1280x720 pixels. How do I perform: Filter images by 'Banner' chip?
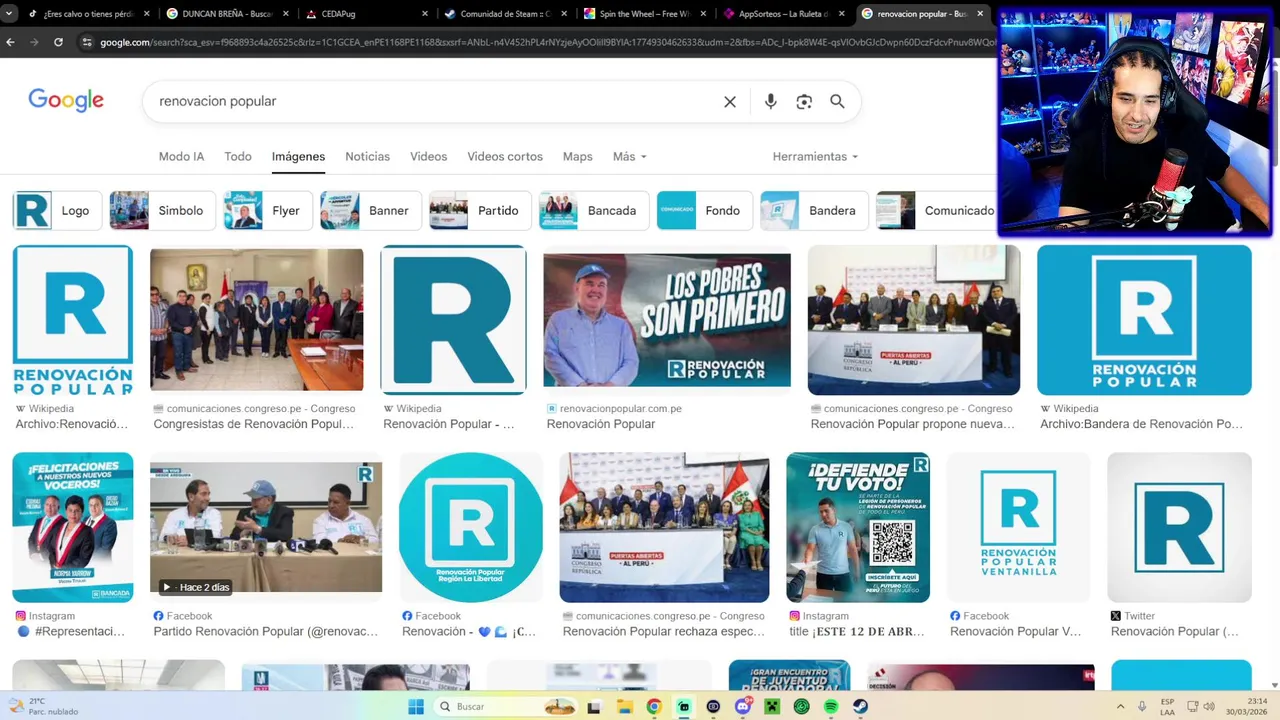click(371, 211)
